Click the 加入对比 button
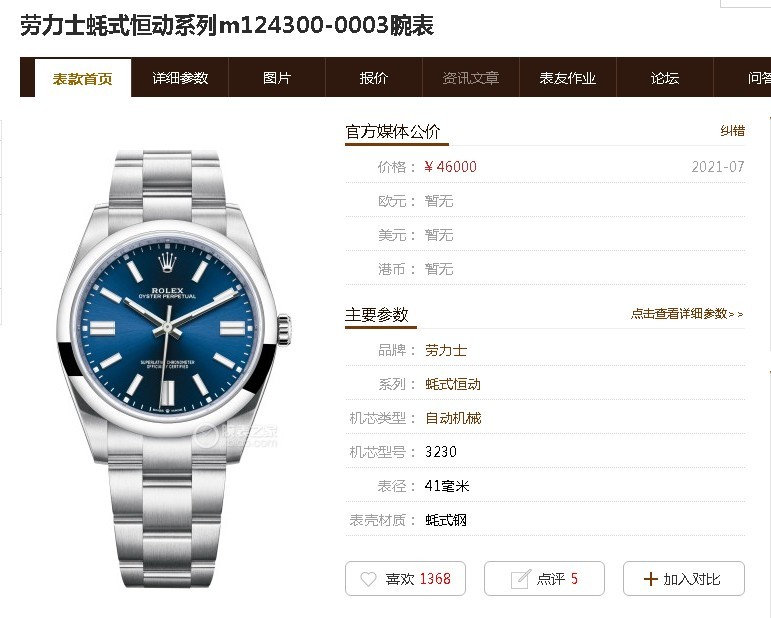The width and height of the screenshot is (771, 618). click(684, 579)
